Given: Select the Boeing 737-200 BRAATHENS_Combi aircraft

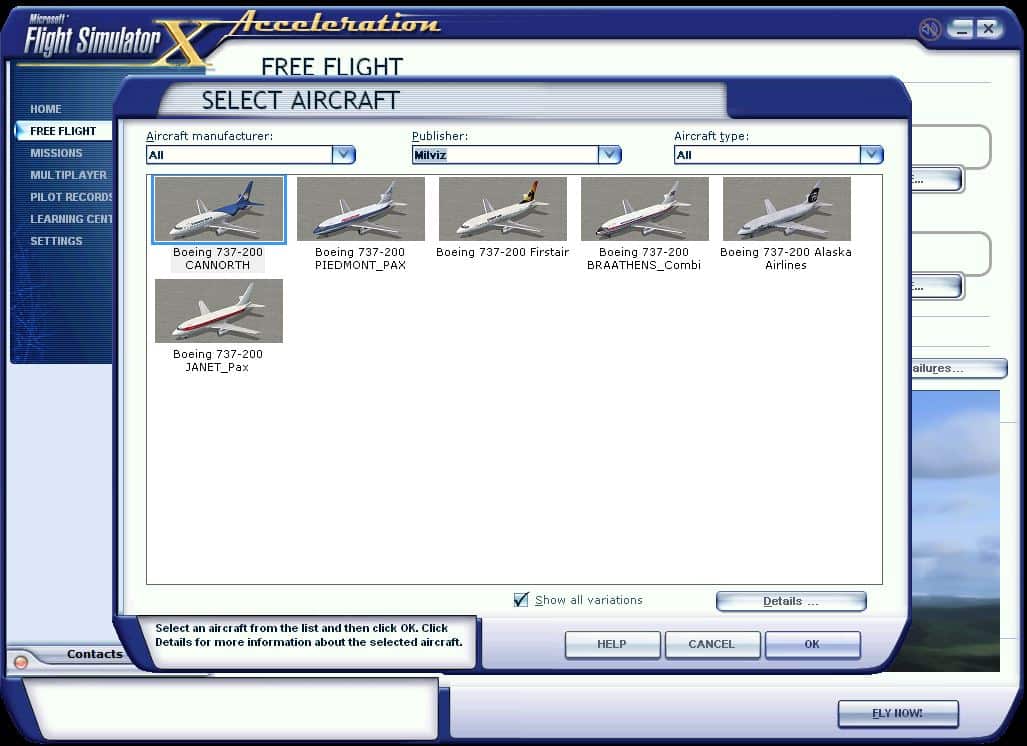Looking at the screenshot, I should (644, 209).
